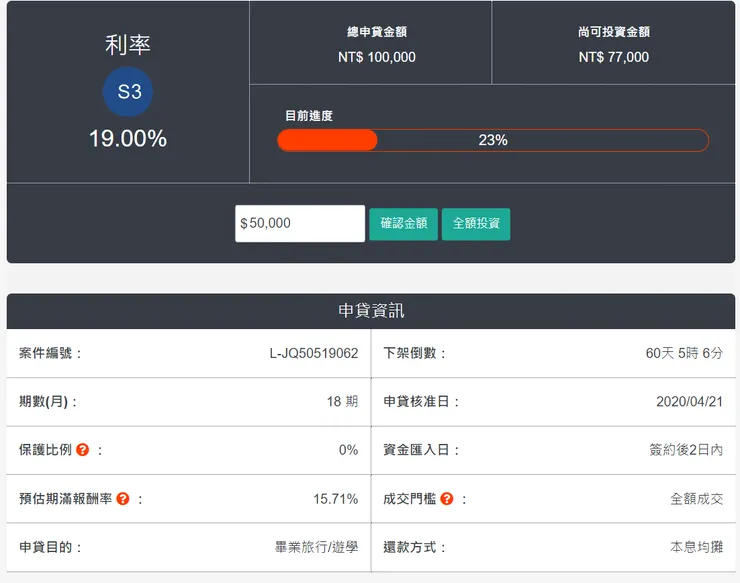The image size is (740, 583).
Task: Select the approval date 2020/04/21
Action: tap(689, 401)
